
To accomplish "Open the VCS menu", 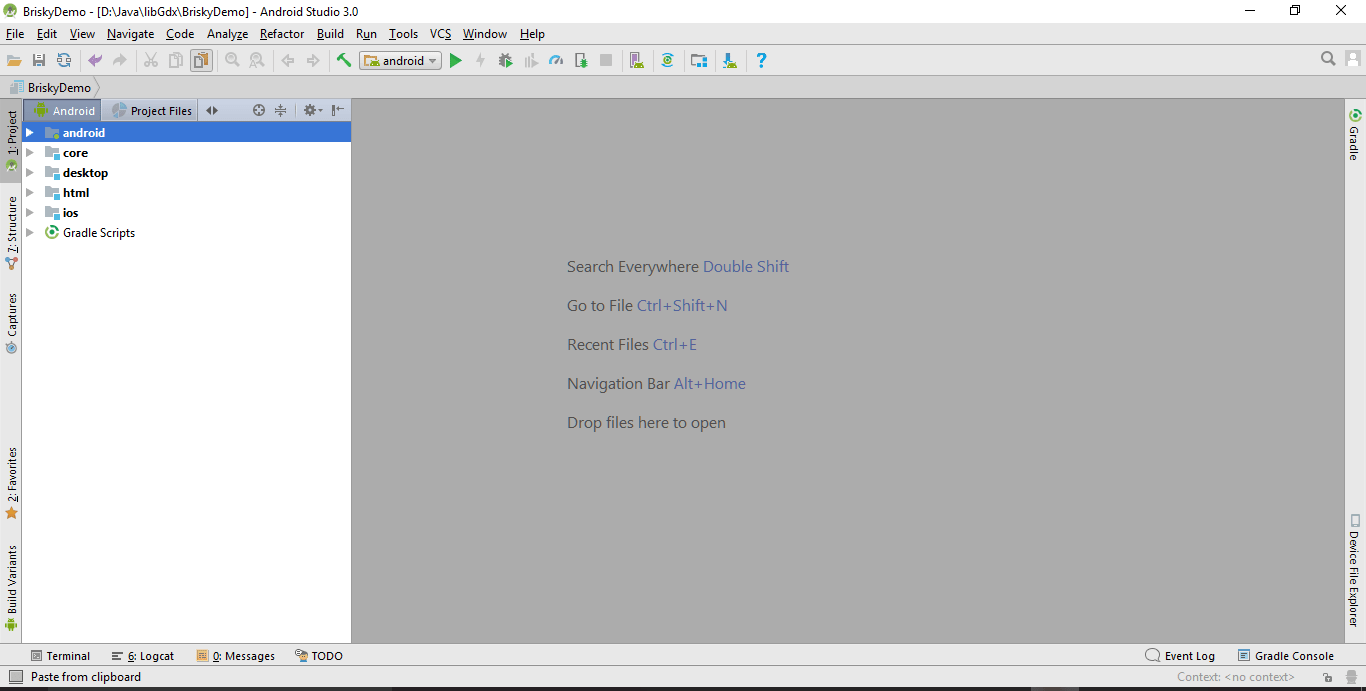I will [441, 34].
